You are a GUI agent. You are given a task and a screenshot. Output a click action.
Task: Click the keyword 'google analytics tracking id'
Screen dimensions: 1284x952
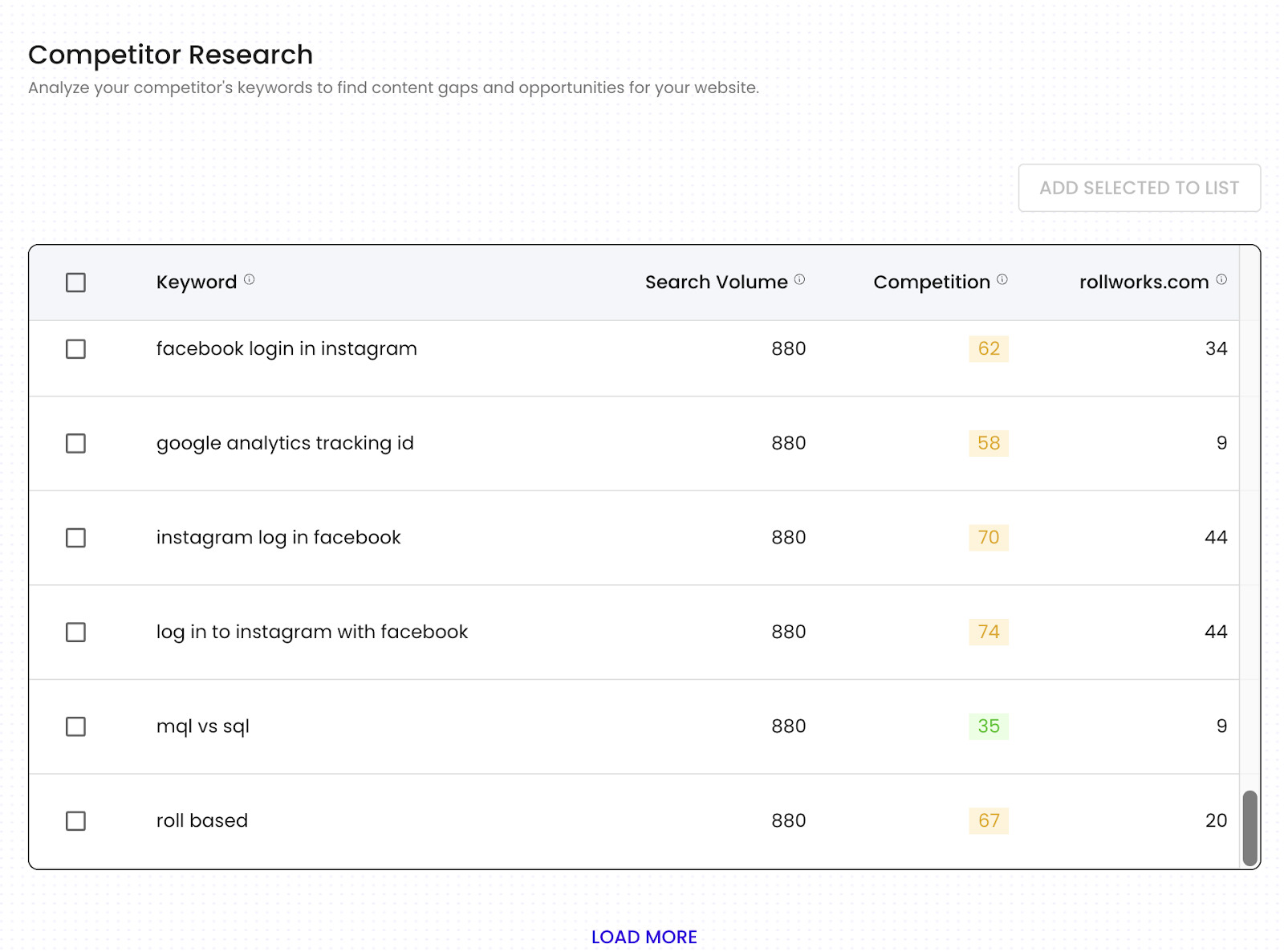[285, 443]
